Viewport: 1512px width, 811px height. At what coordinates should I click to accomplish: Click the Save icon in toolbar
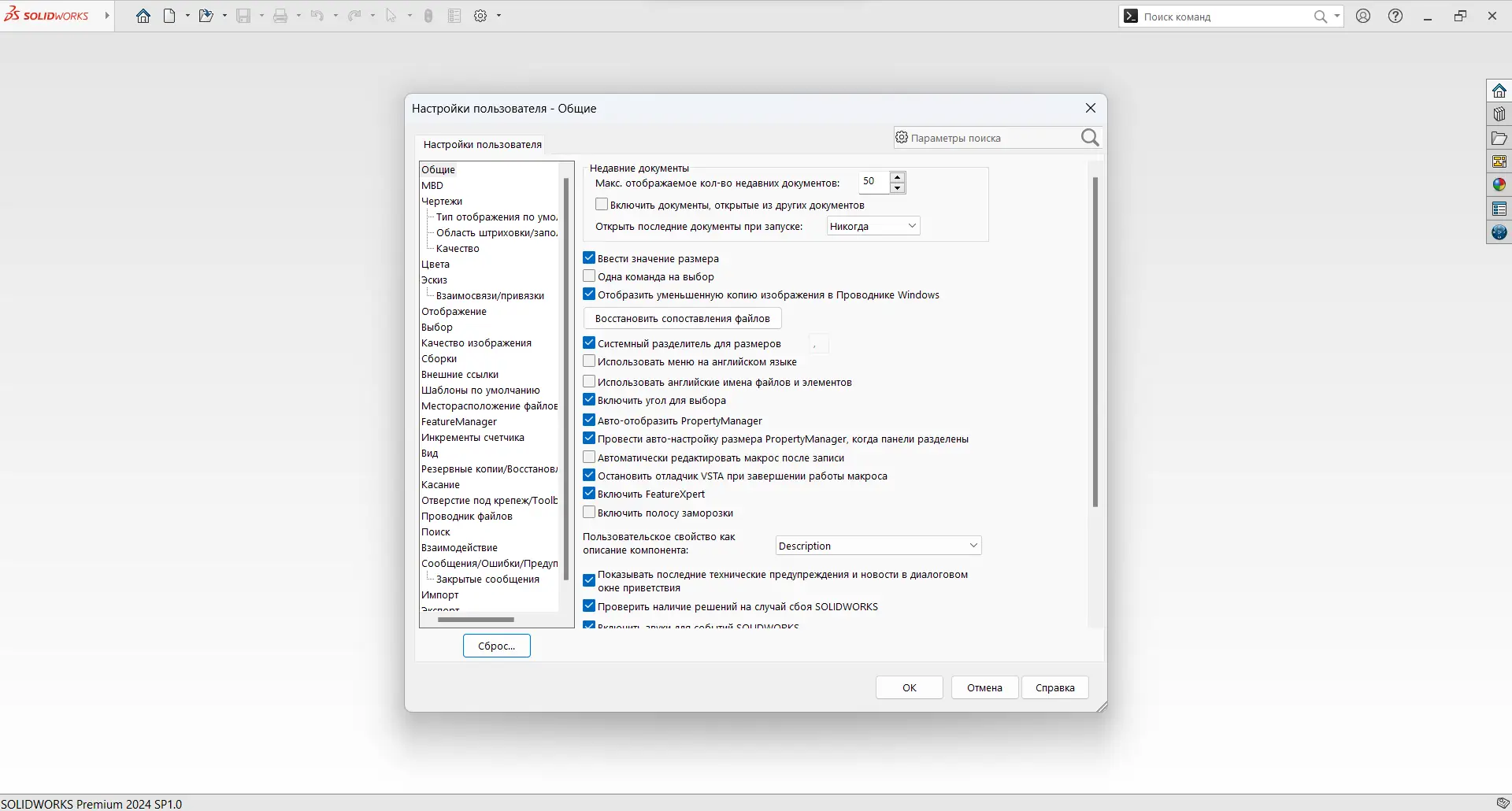(243, 16)
